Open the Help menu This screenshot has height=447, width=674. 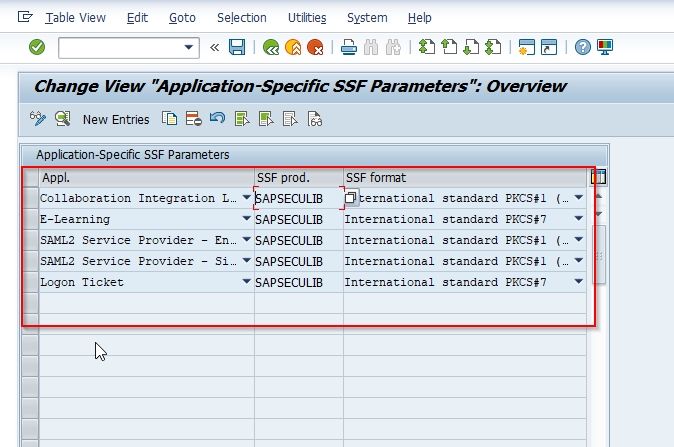coord(420,18)
